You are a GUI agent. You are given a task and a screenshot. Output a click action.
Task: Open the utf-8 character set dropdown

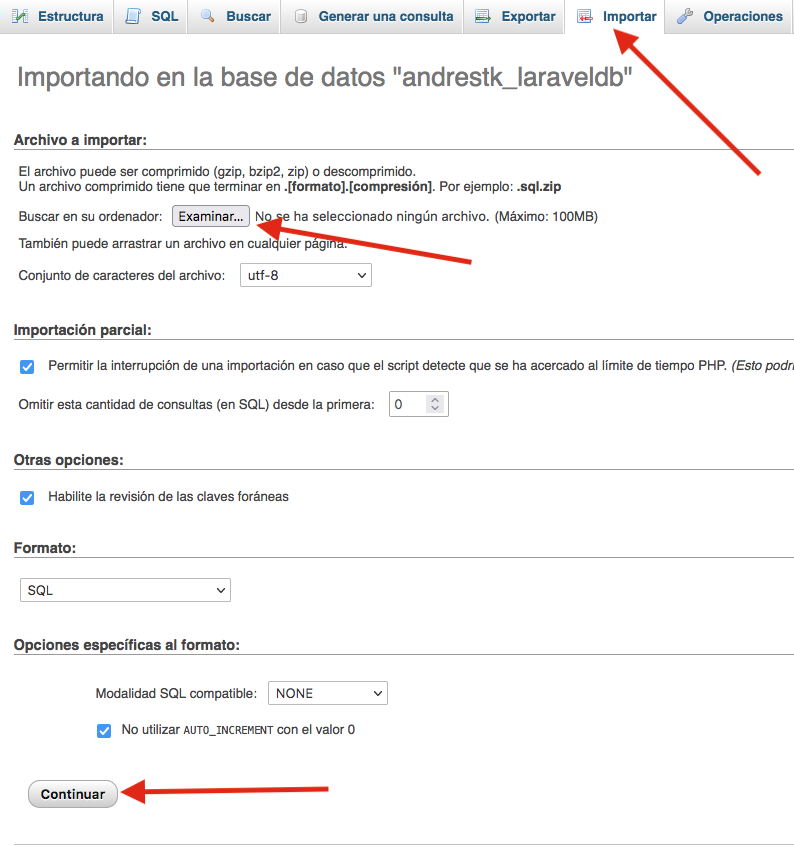tap(306, 275)
